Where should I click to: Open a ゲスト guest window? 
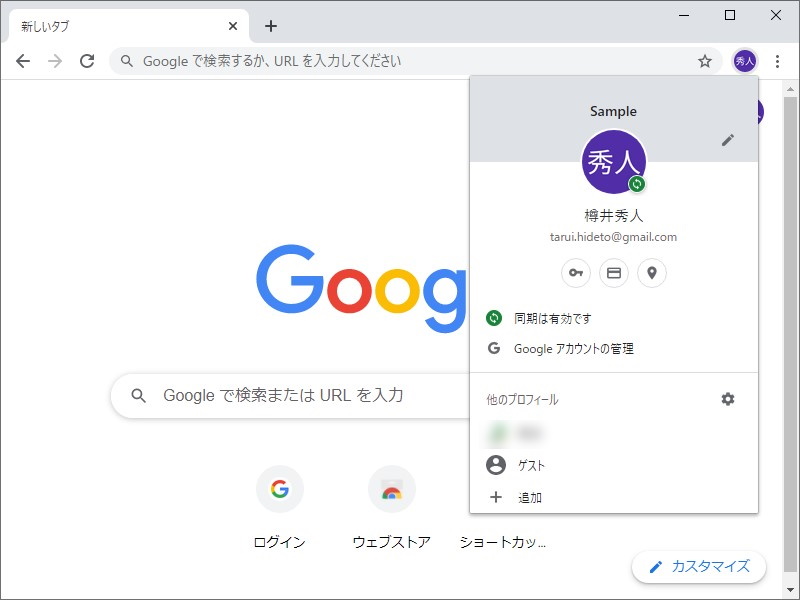614,465
